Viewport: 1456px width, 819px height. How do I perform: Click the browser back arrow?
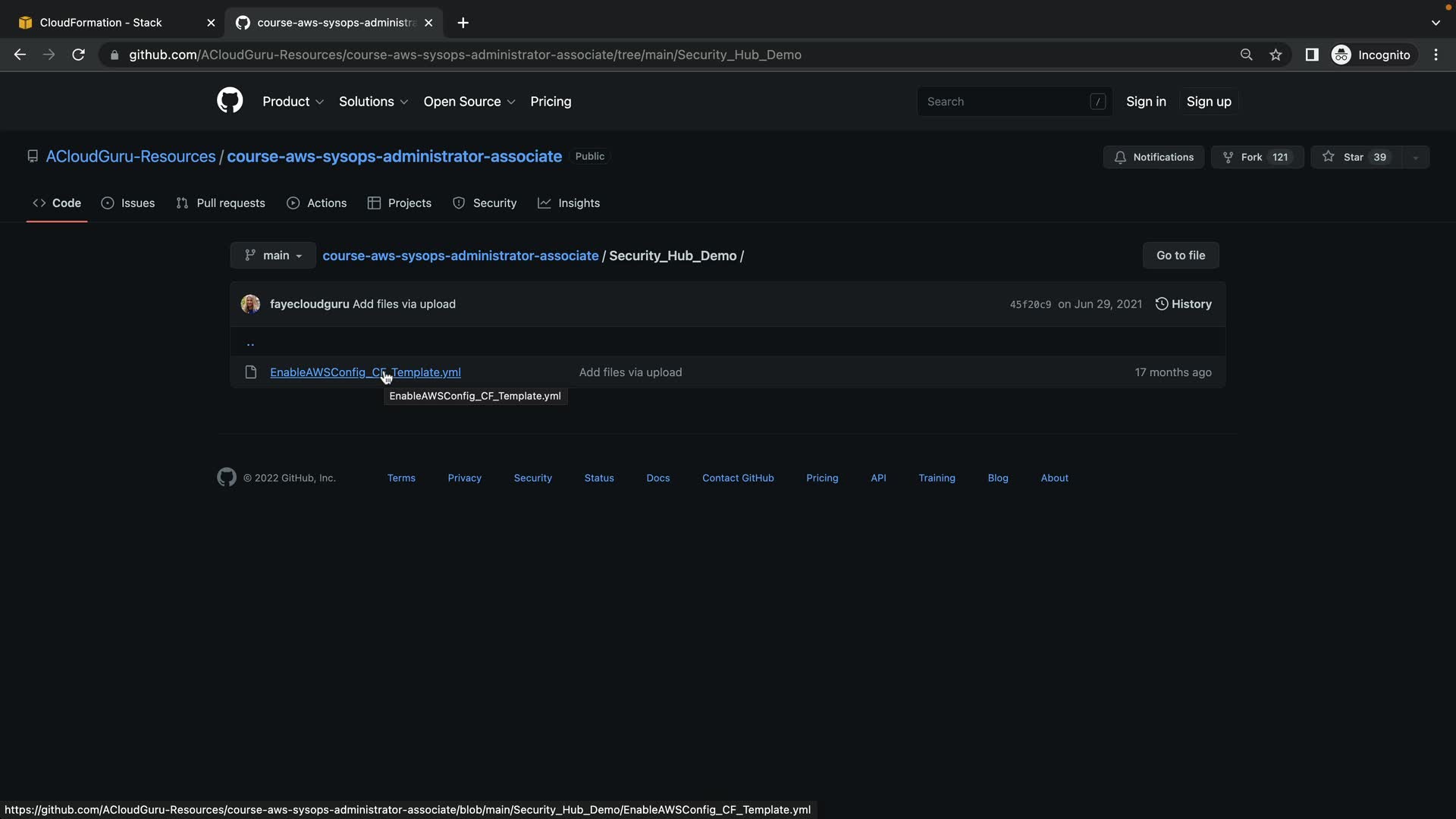coord(20,55)
